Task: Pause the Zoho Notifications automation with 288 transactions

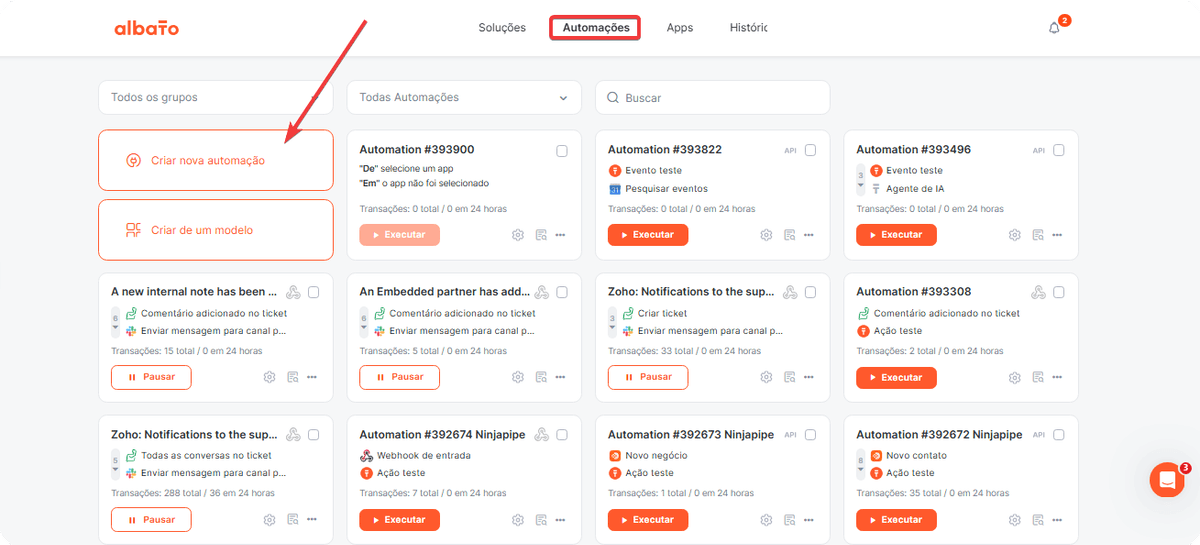Action: pyautogui.click(x=151, y=520)
